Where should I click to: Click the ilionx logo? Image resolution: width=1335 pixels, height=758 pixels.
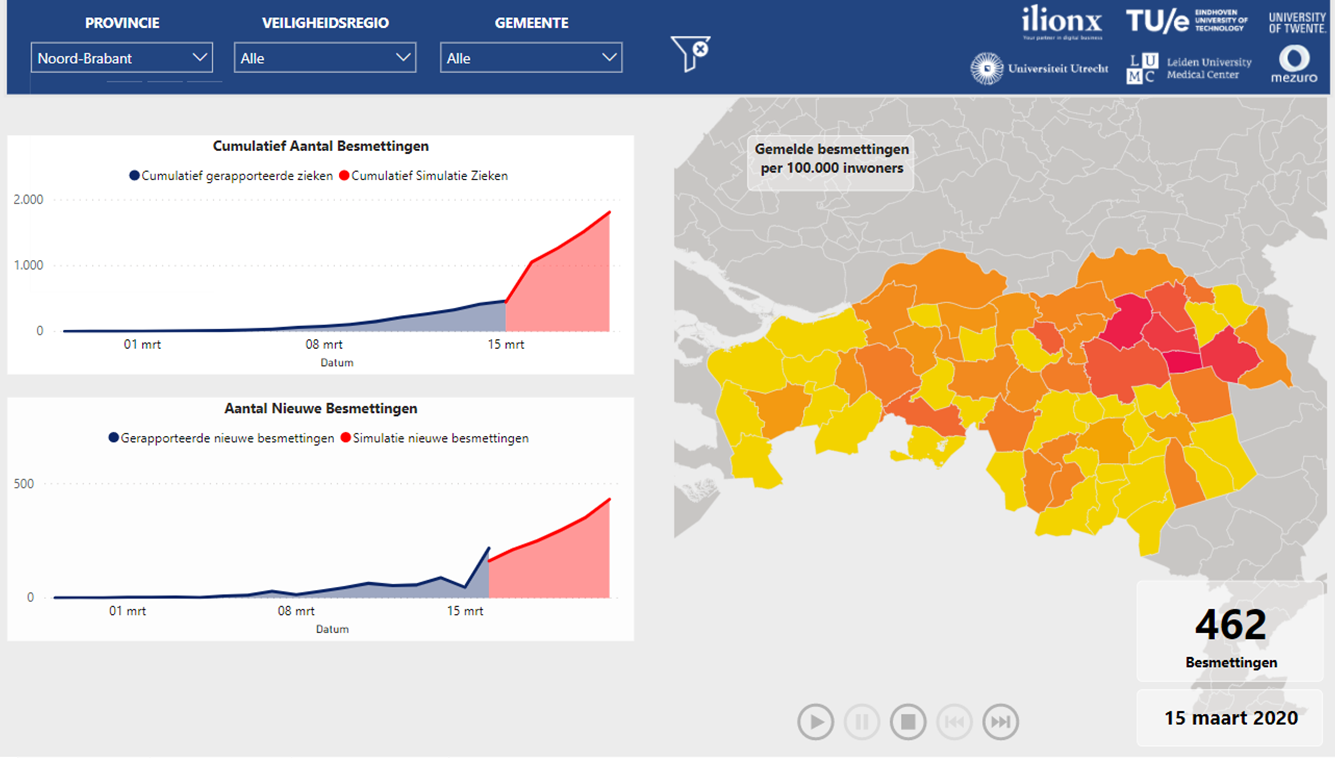point(1062,22)
